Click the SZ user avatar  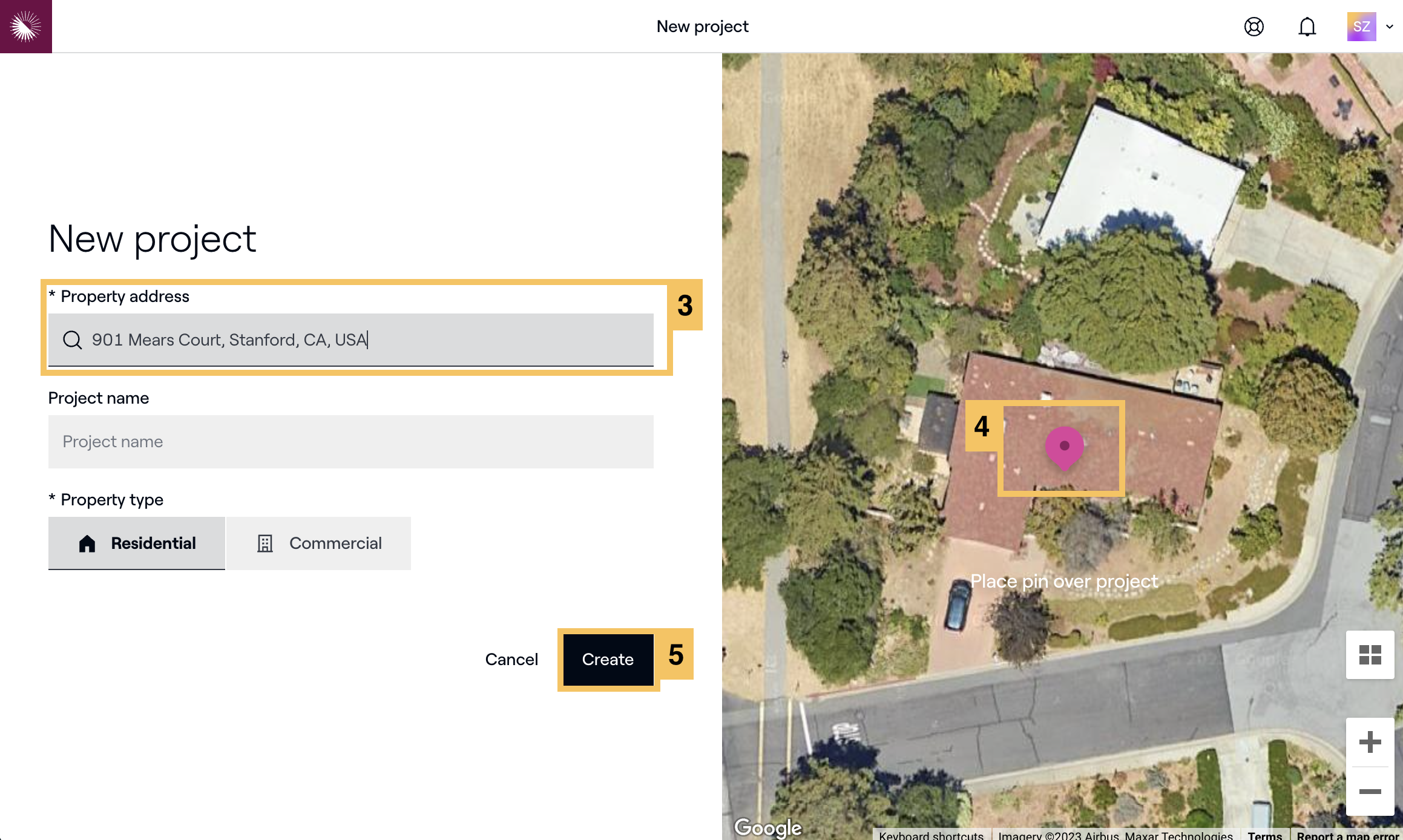[x=1361, y=27]
